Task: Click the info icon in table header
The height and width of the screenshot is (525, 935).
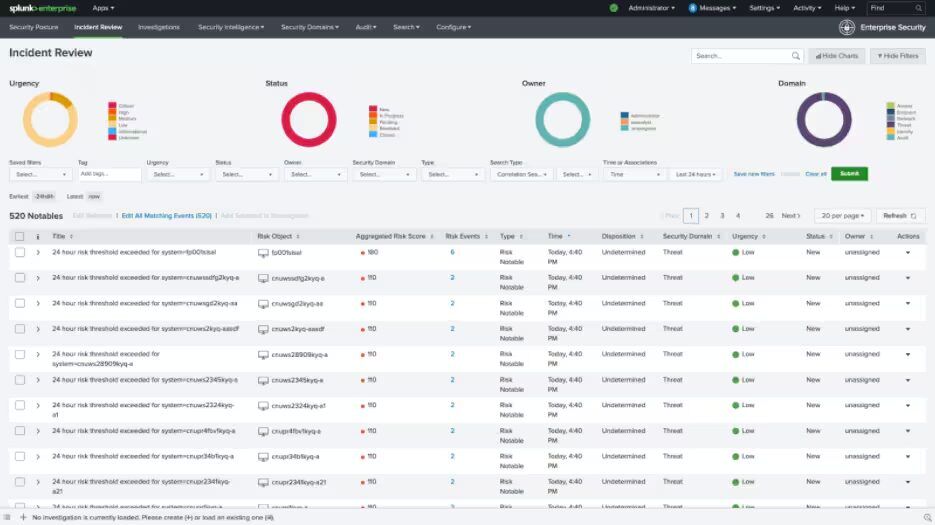Action: [38, 237]
